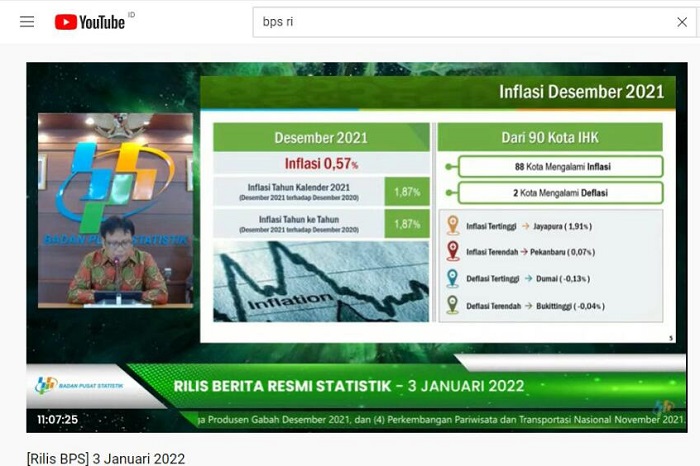Click 'Inflasi Tertinggi Jayapura' row
The image size is (700, 466).
click(x=529, y=226)
